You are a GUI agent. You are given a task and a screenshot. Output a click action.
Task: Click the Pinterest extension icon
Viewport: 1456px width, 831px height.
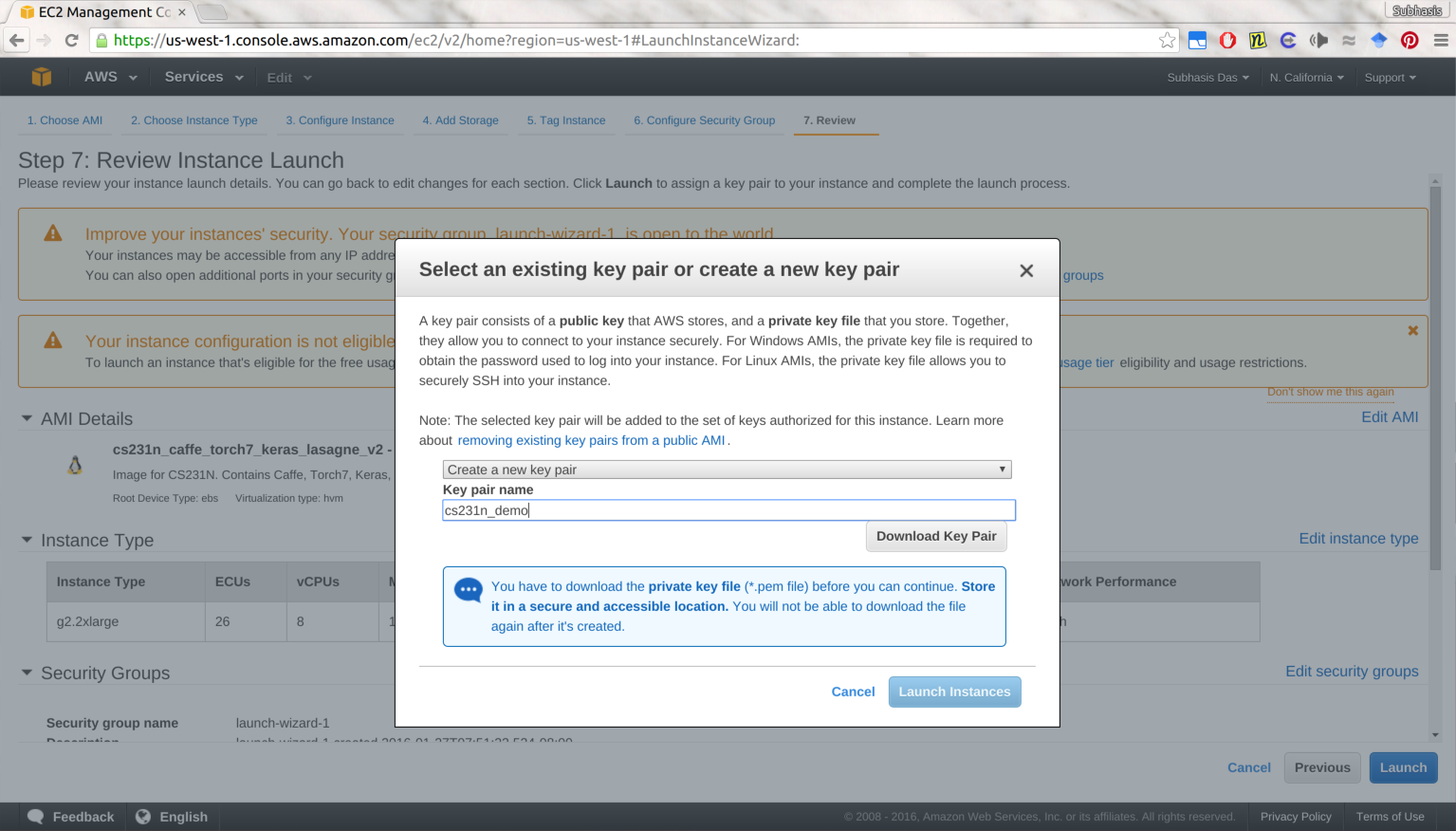1410,40
